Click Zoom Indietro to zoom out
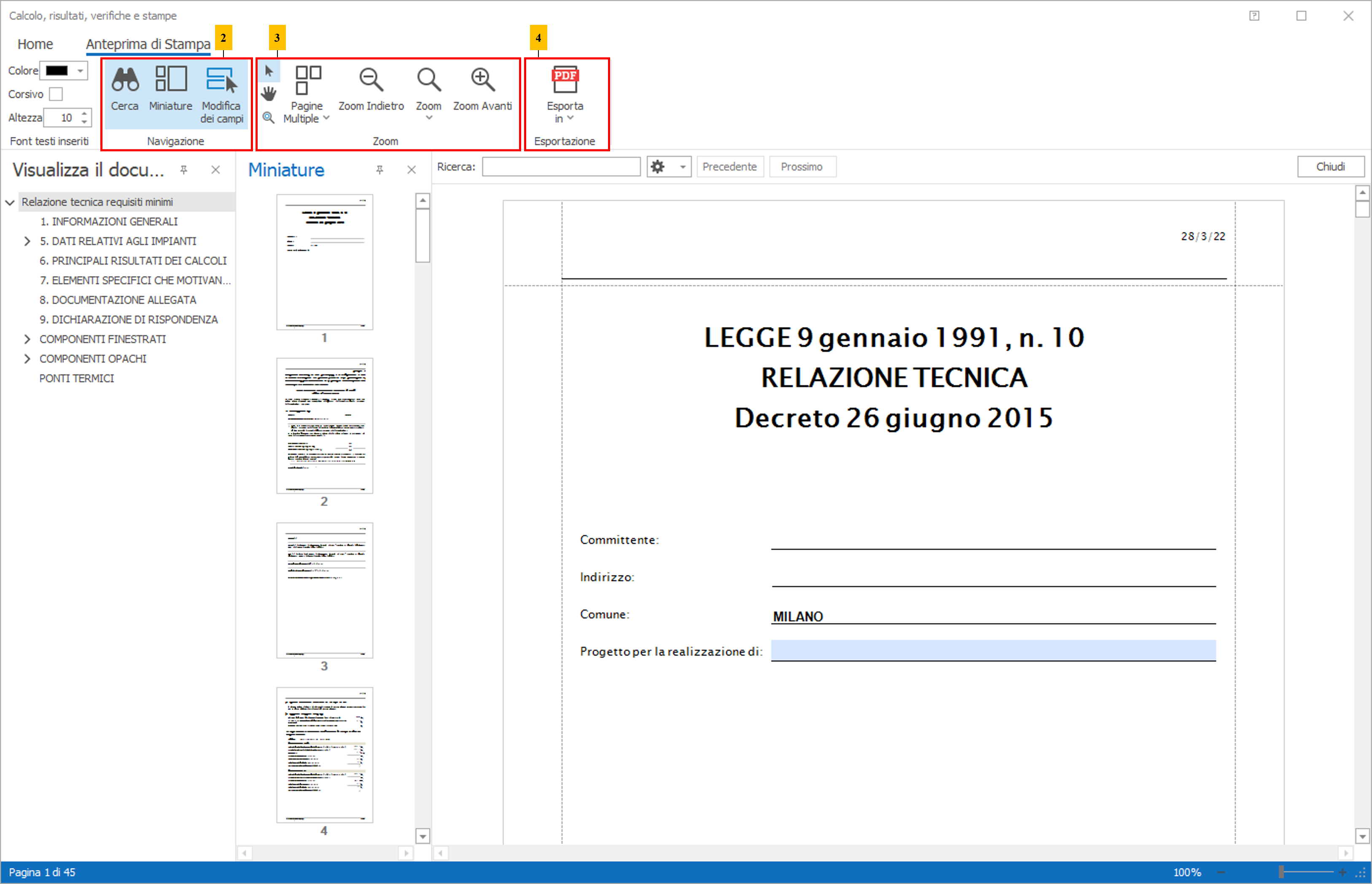The width and height of the screenshot is (1372, 884). point(371,89)
